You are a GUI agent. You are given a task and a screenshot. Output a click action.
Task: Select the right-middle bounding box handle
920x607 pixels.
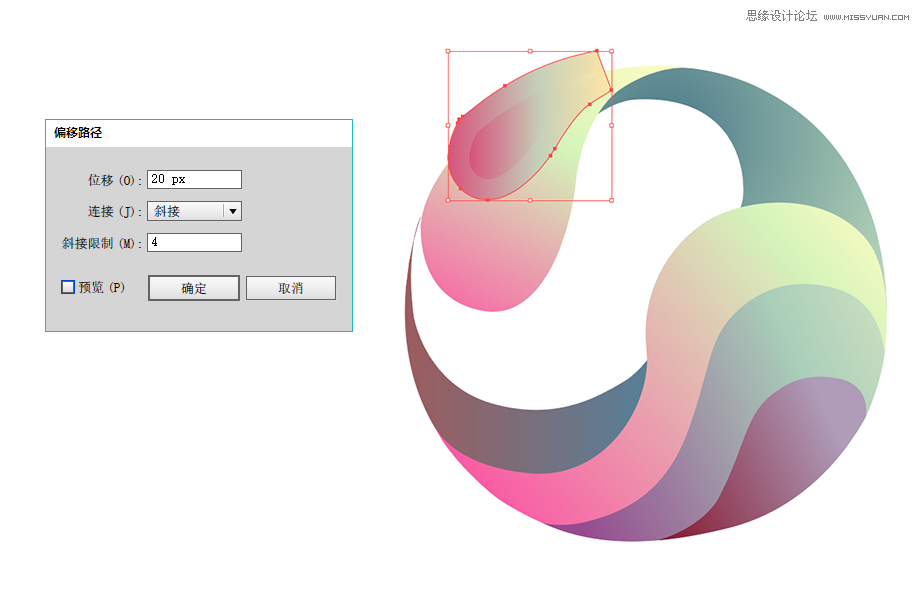pyautogui.click(x=611, y=126)
